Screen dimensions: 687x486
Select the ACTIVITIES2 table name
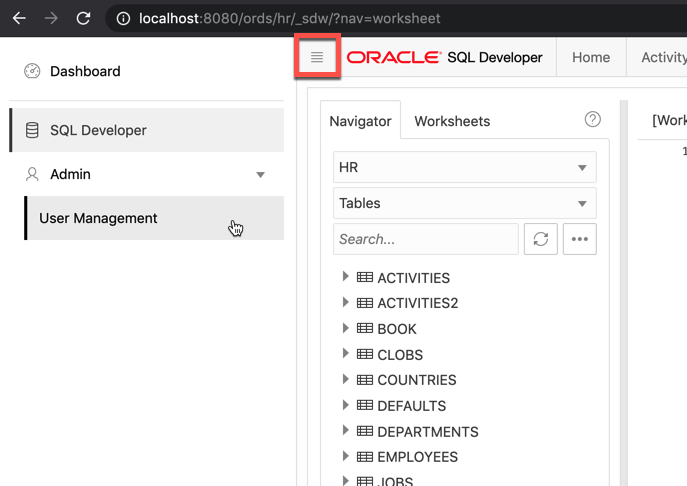pos(418,303)
